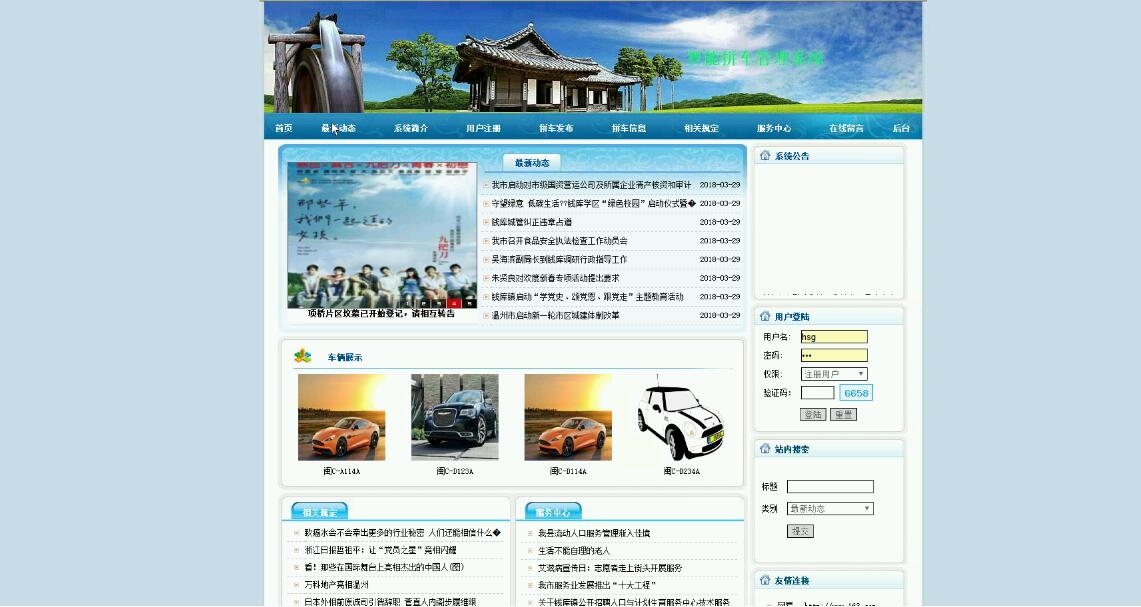
Task: Click the 重置 button
Action: (x=843, y=414)
